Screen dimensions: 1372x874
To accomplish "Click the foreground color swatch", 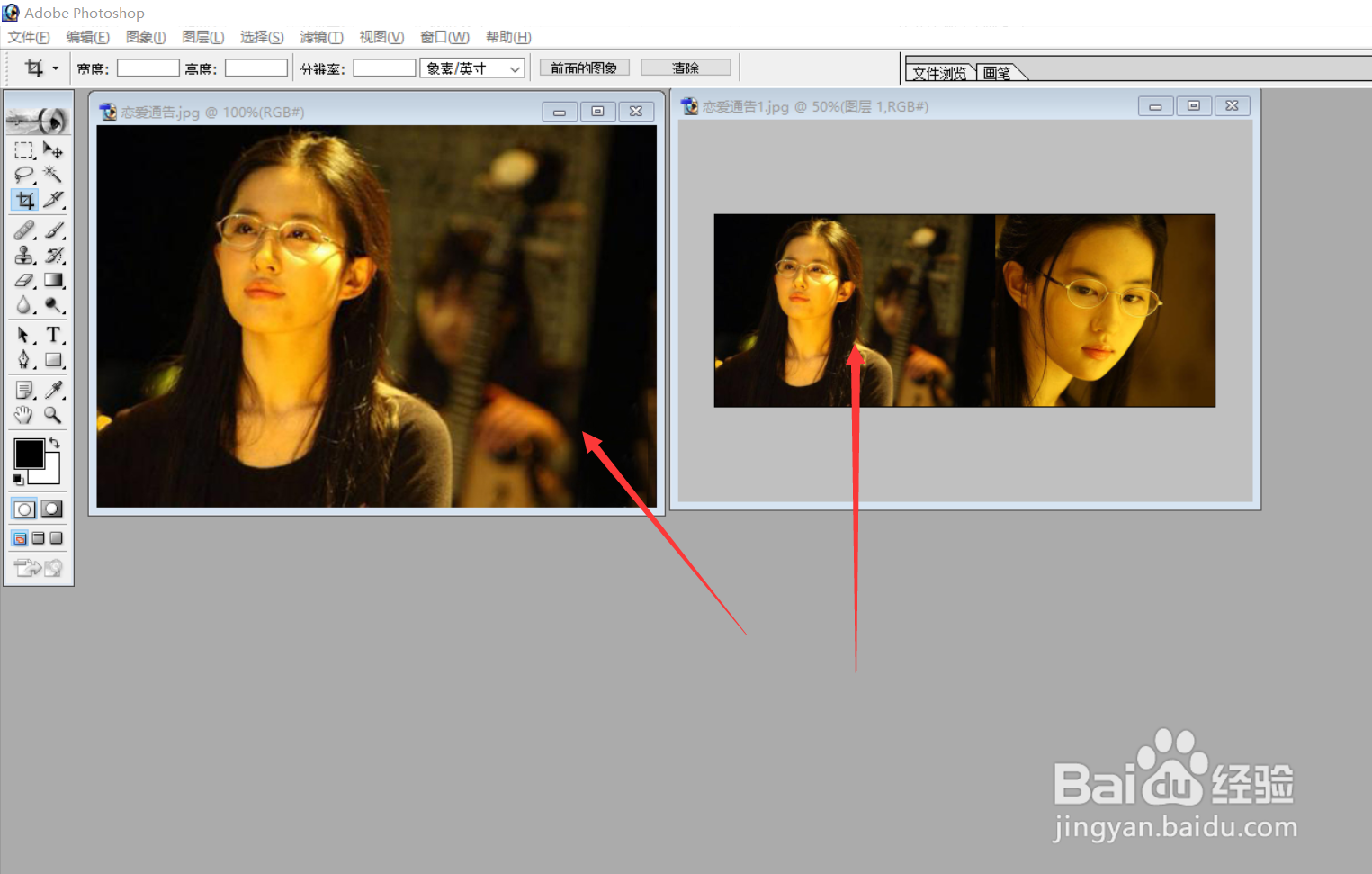I will pos(29,454).
